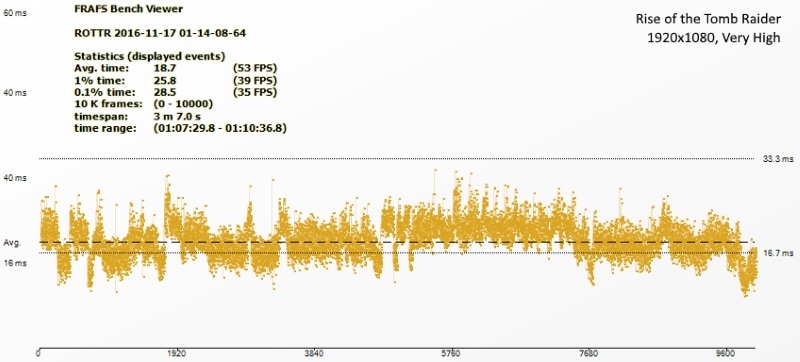Click the 60 ms axis label
This screenshot has height=362, width=800.
coord(15,13)
